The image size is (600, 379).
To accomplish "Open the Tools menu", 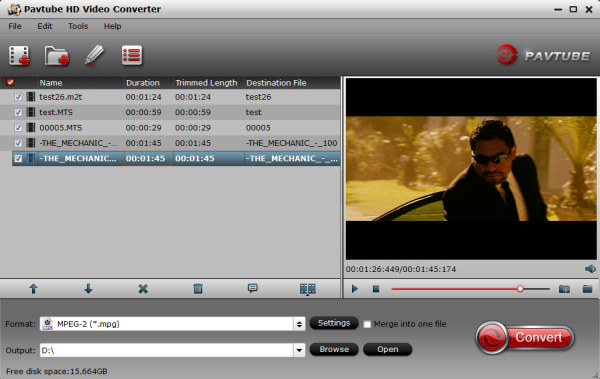I will 78,26.
